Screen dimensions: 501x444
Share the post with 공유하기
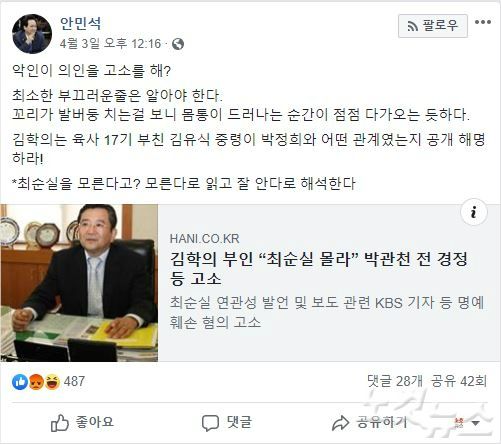(x=370, y=423)
